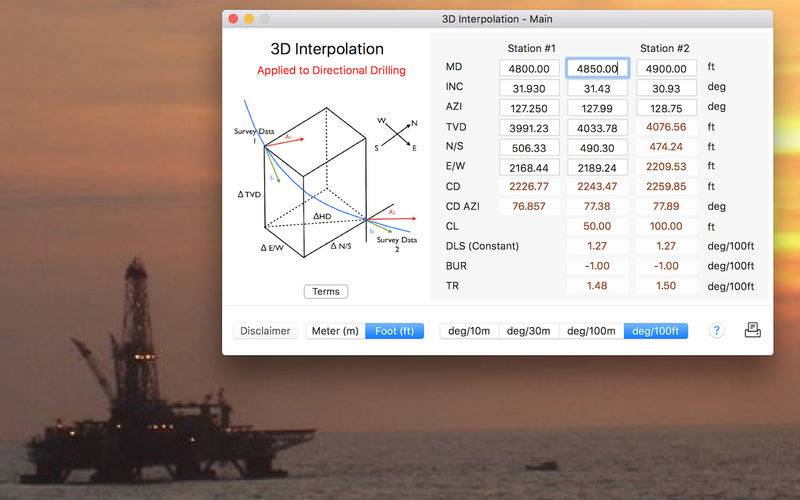800x500 pixels.
Task: Click Station #1 INC field 31.930
Action: pyautogui.click(x=529, y=88)
